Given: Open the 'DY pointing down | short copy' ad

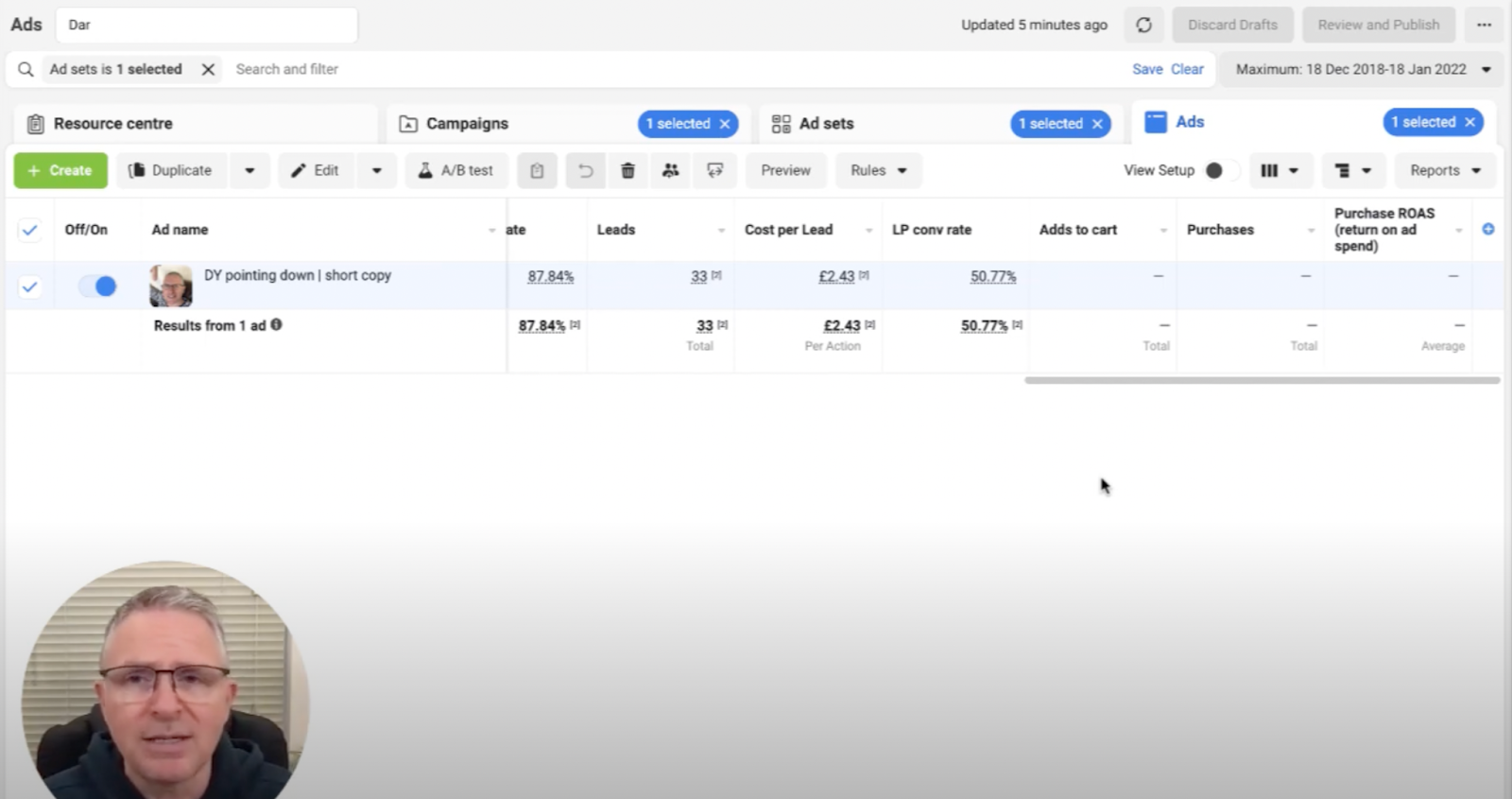Looking at the screenshot, I should pyautogui.click(x=298, y=275).
